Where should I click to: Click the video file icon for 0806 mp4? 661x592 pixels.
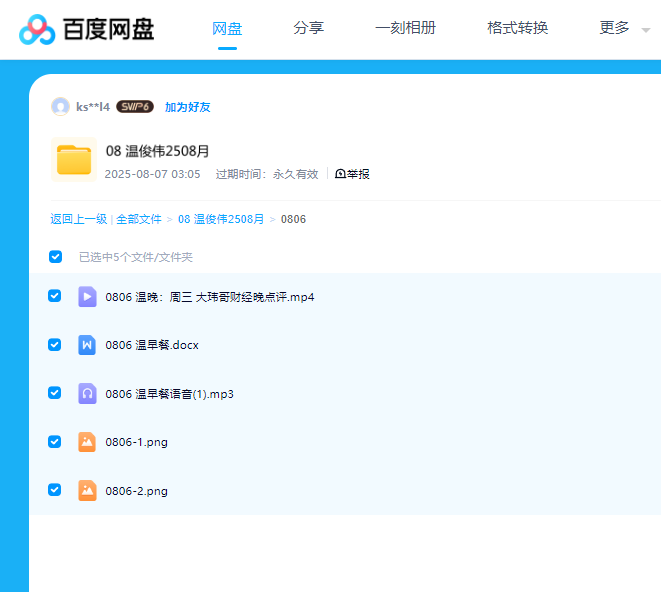87,297
